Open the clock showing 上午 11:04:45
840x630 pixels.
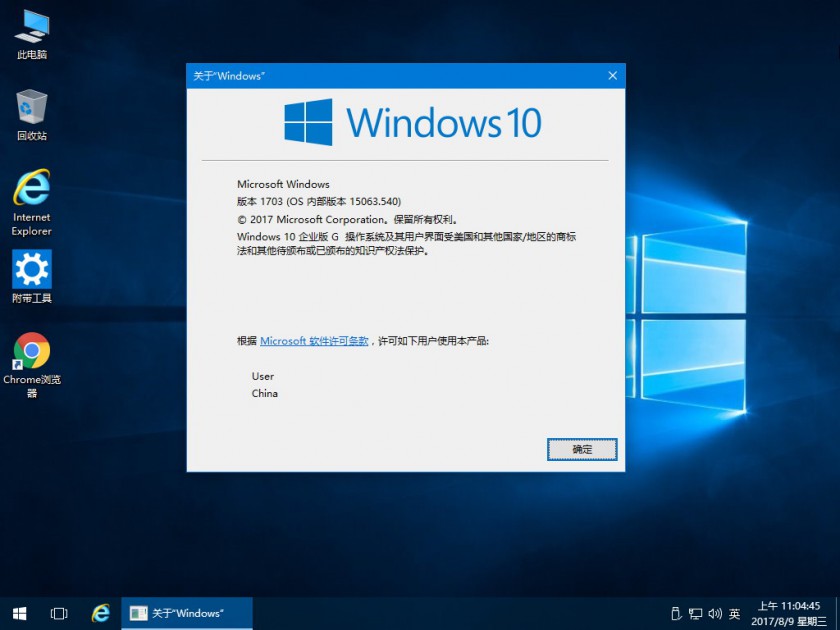point(789,613)
